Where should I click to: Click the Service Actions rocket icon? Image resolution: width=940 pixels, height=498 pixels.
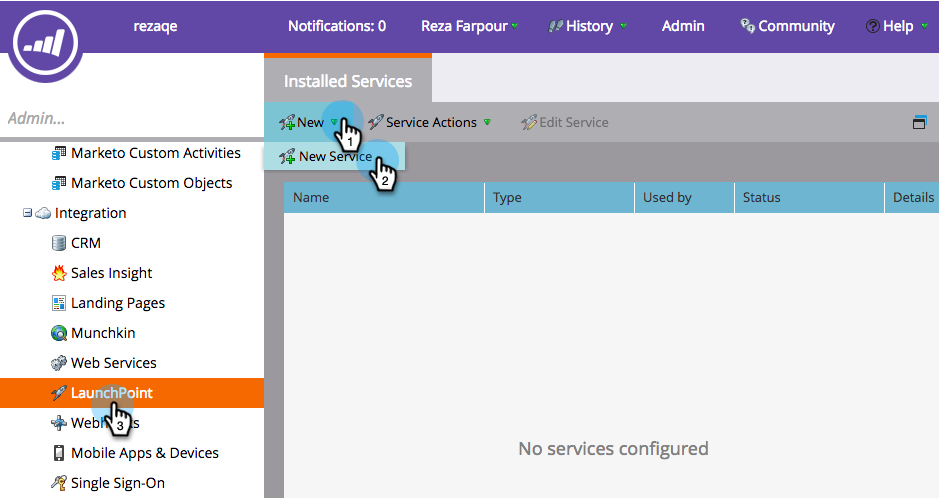[x=375, y=122]
